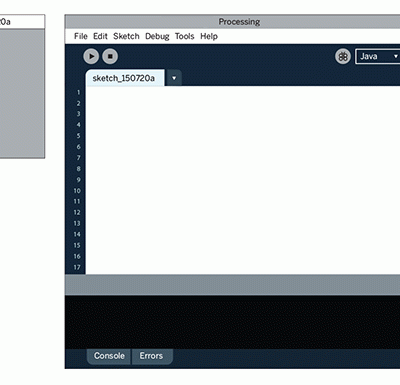This screenshot has height=385, width=400.
Task: Click line number 1 in the gutter
Action: (x=79, y=92)
